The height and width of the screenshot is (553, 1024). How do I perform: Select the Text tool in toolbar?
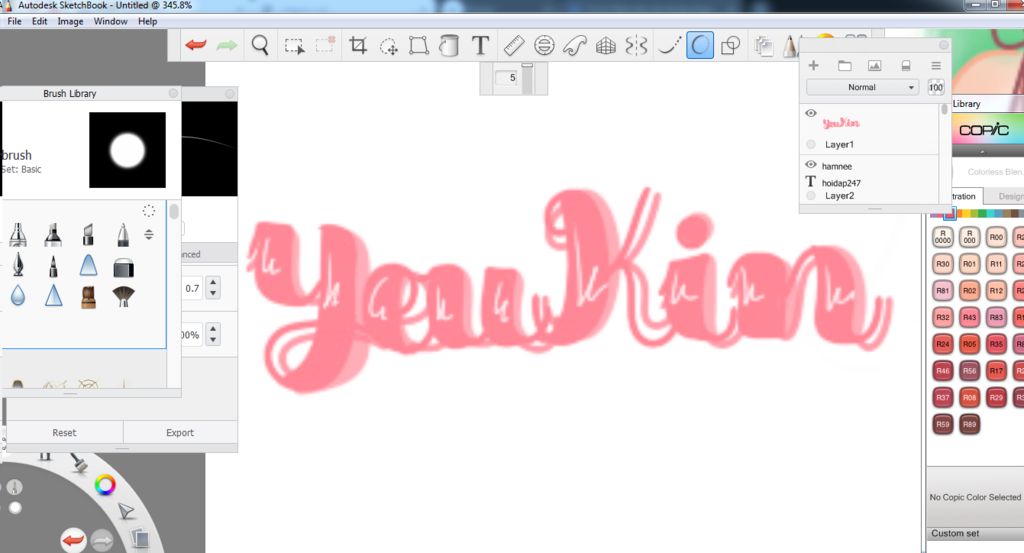pos(481,45)
